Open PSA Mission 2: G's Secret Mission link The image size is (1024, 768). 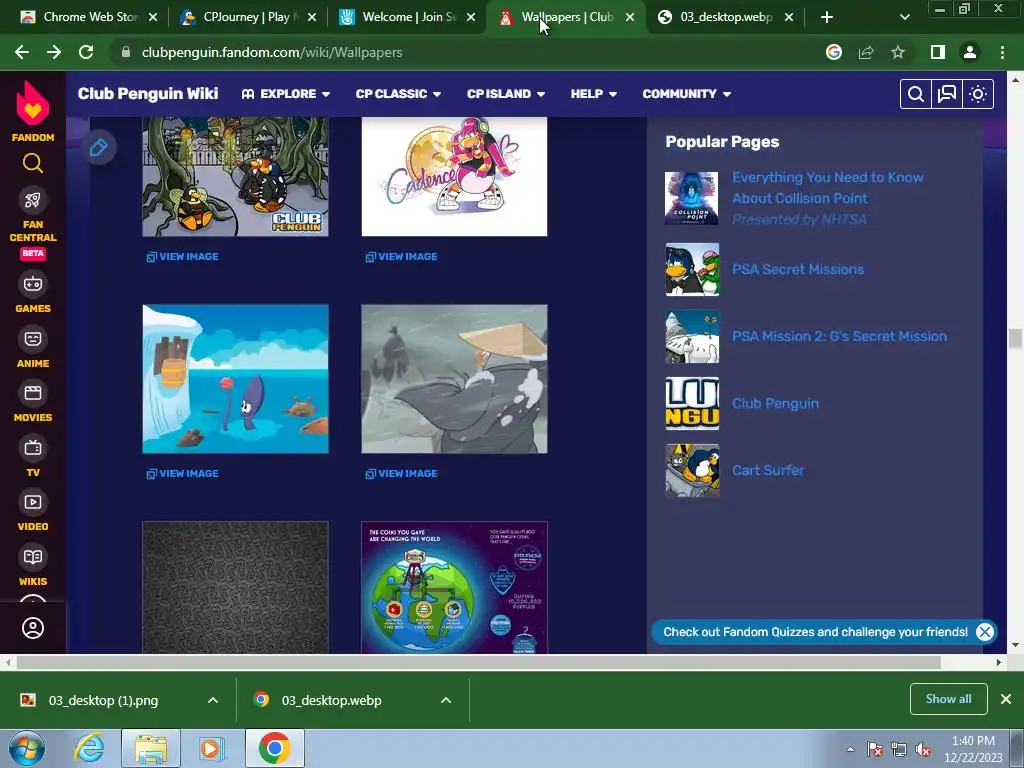[x=839, y=336]
